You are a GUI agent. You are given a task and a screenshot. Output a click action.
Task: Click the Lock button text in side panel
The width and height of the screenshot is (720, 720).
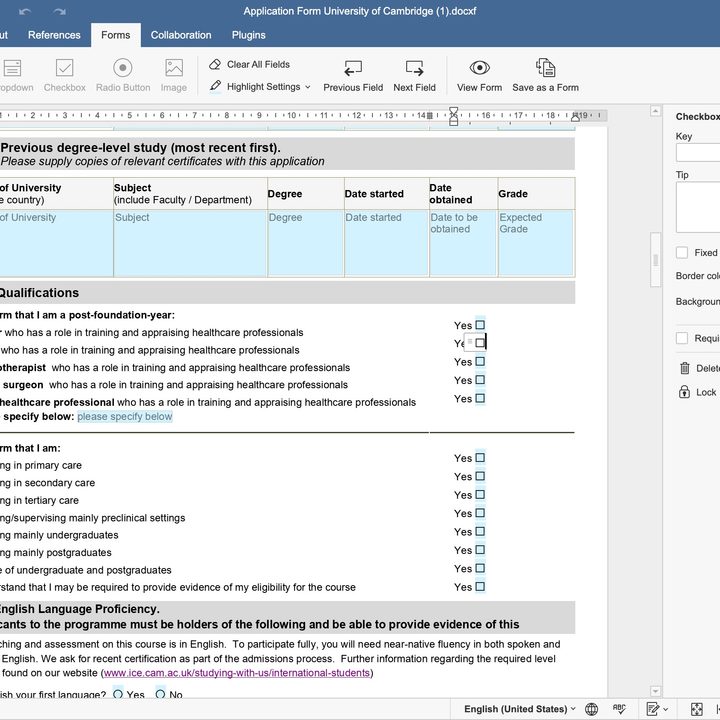(x=706, y=392)
